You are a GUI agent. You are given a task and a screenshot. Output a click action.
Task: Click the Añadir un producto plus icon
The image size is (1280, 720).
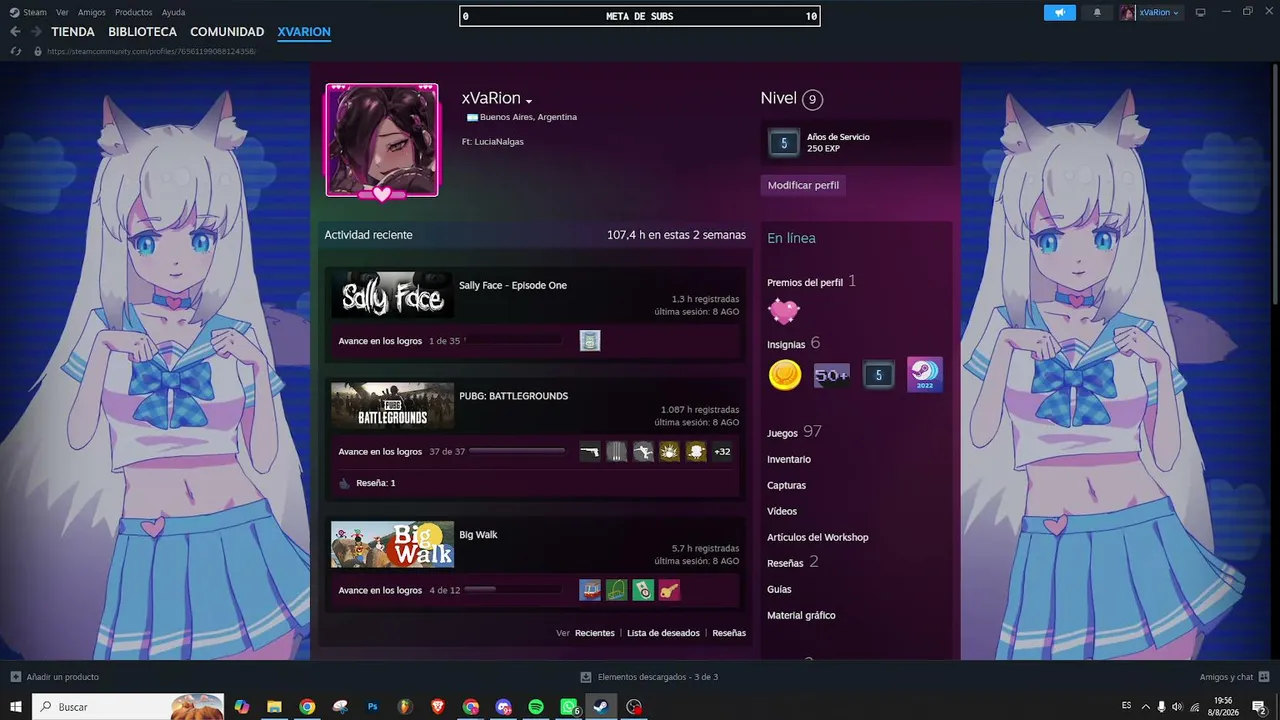pyautogui.click(x=15, y=677)
